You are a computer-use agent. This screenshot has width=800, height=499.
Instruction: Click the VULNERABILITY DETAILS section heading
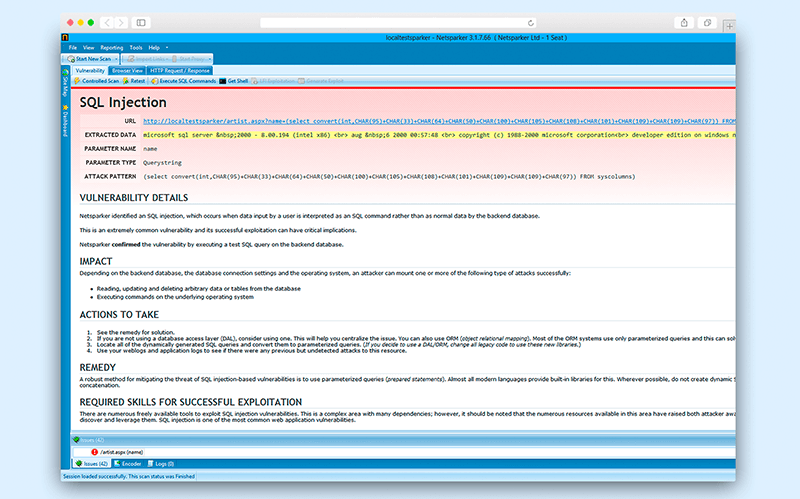pyautogui.click(x=134, y=198)
